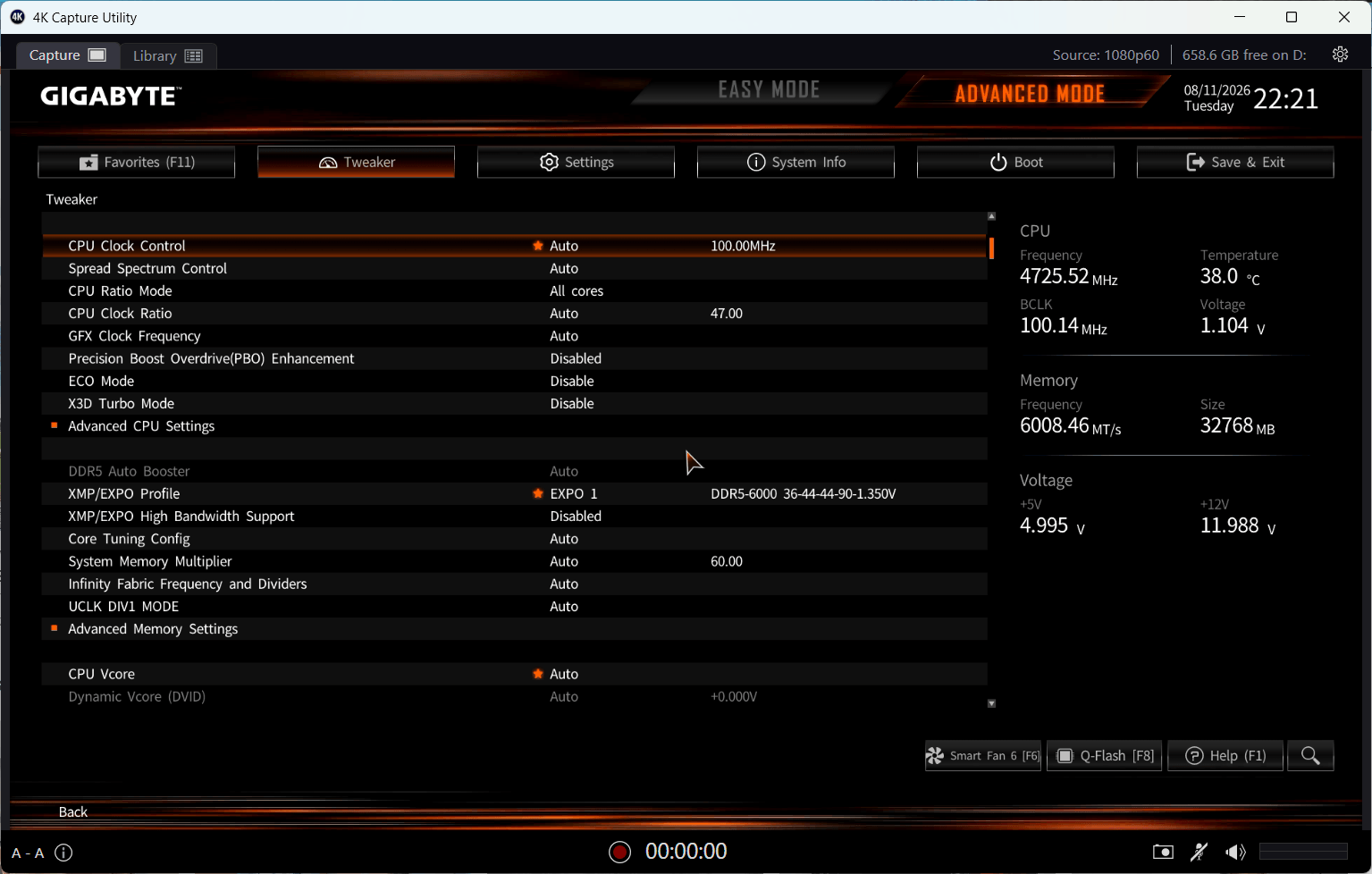Switch BIOS to Easy Mode
Viewport: 1372px width, 874px height.
(770, 90)
